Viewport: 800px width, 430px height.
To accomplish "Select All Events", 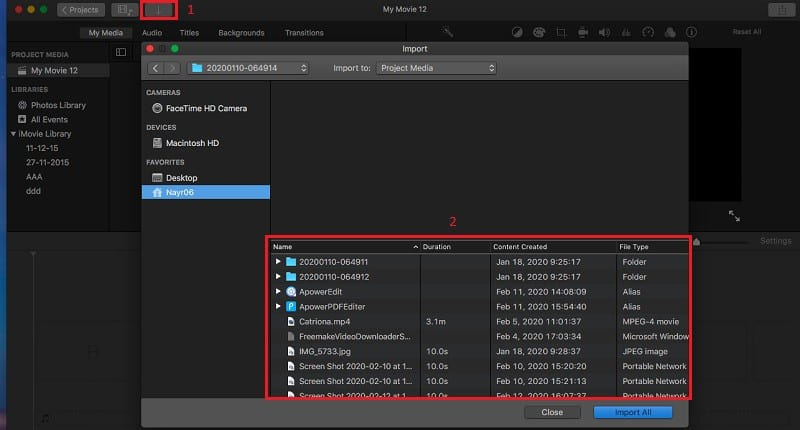I will [x=49, y=119].
